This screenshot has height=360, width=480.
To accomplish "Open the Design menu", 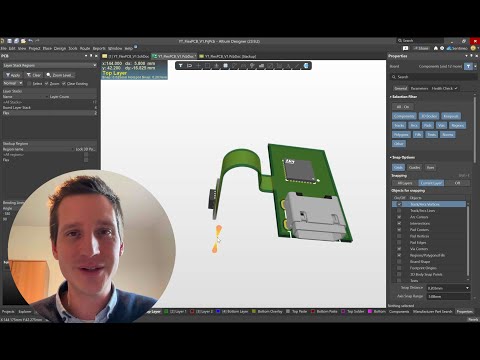I will [x=60, y=48].
